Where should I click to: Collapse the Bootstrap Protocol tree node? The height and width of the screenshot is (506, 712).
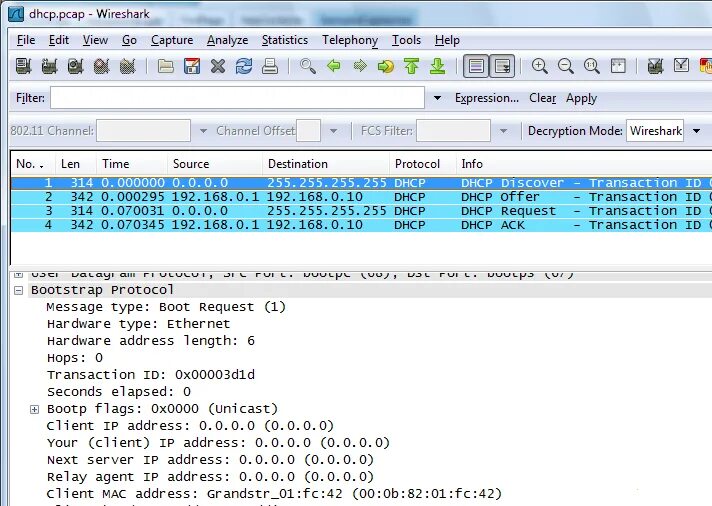19,290
